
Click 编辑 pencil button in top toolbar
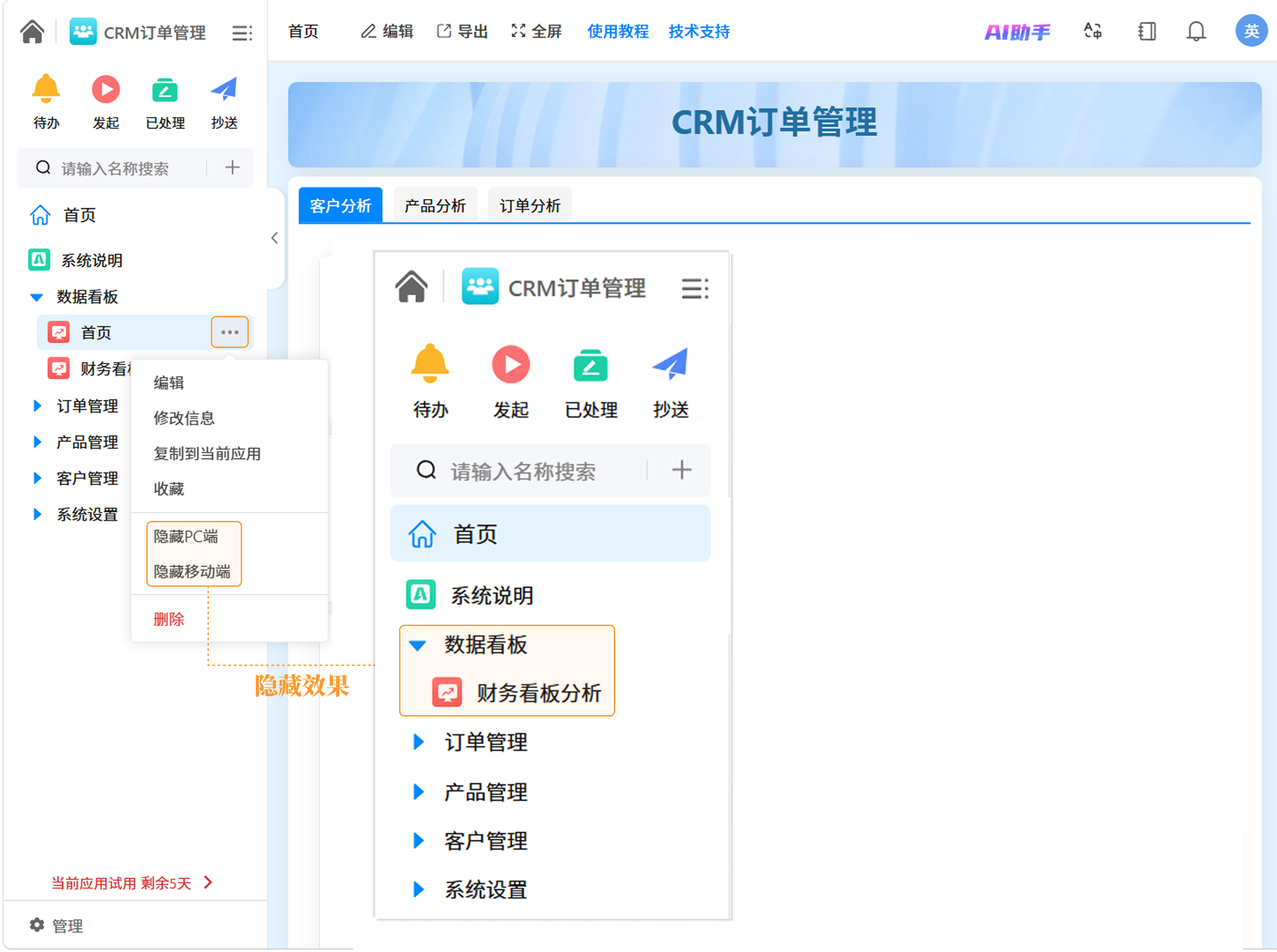point(387,32)
